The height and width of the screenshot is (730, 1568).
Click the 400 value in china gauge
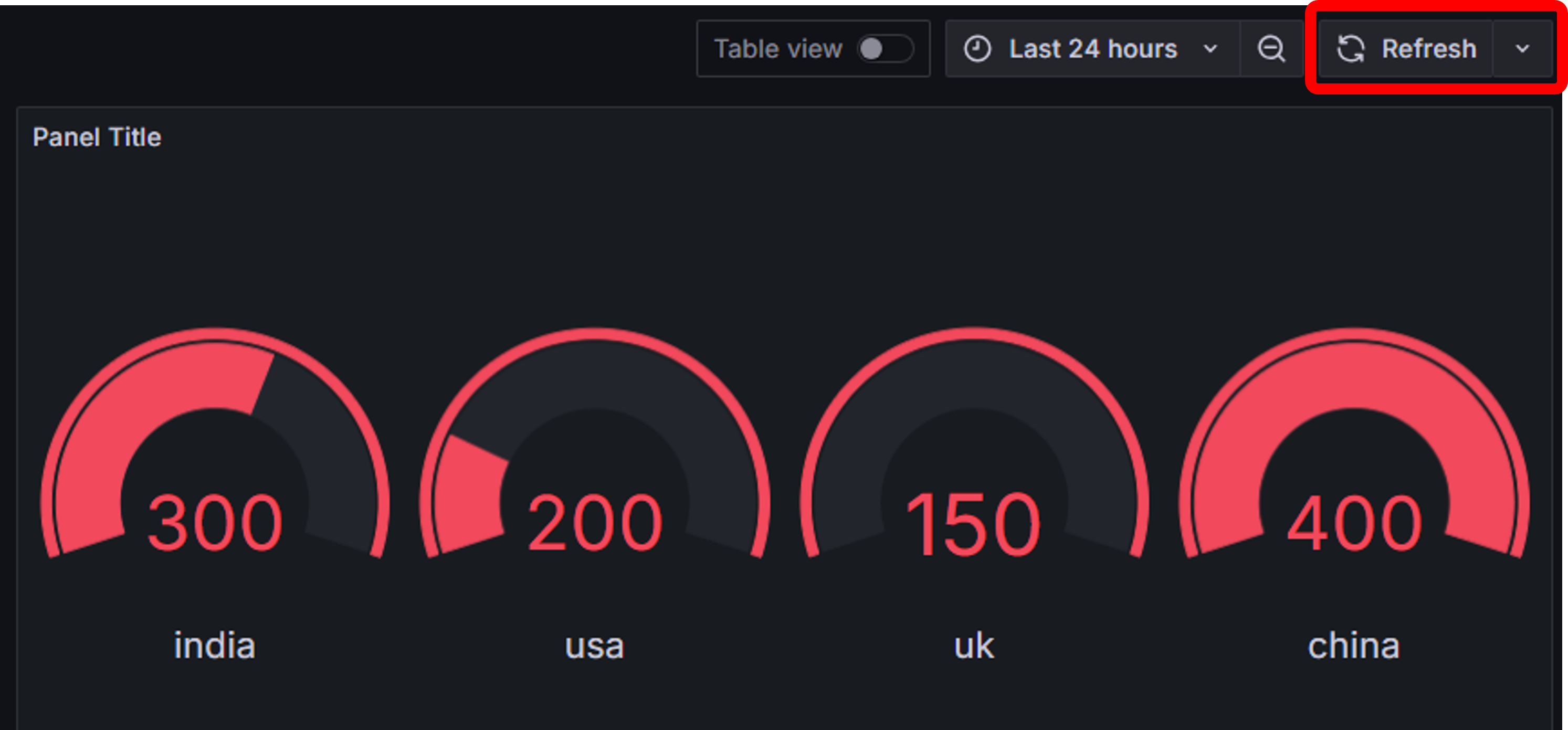[x=1354, y=523]
